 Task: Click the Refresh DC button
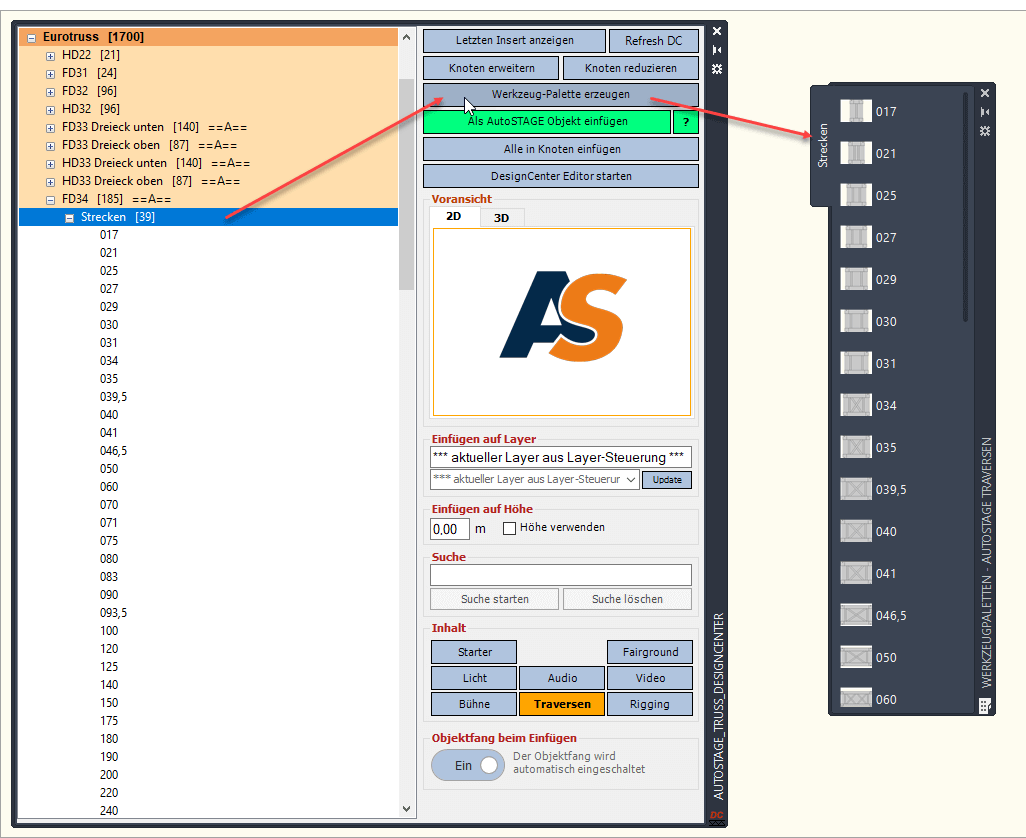(654, 41)
